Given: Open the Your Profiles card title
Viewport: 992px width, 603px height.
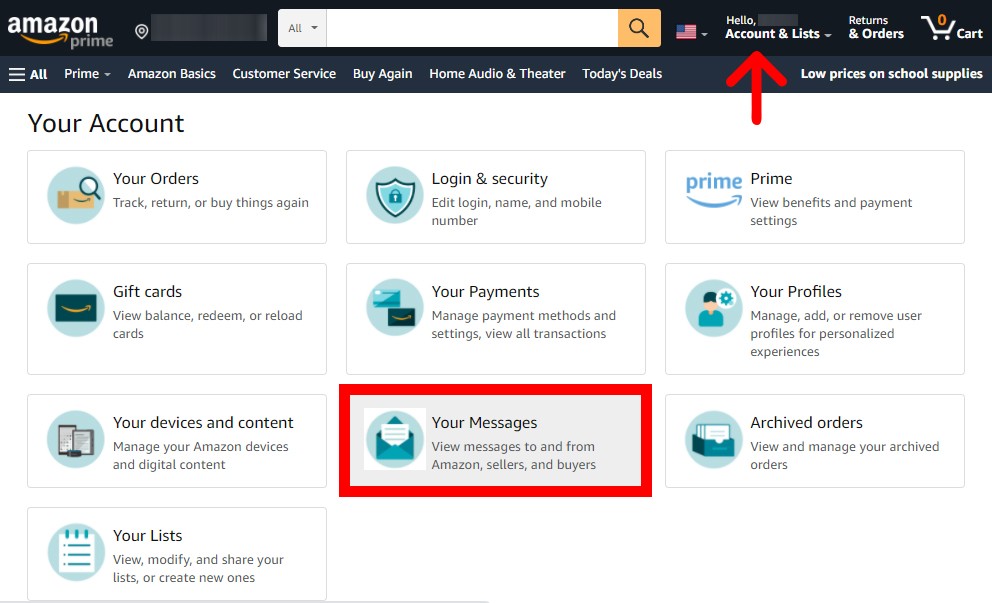Looking at the screenshot, I should point(796,292).
